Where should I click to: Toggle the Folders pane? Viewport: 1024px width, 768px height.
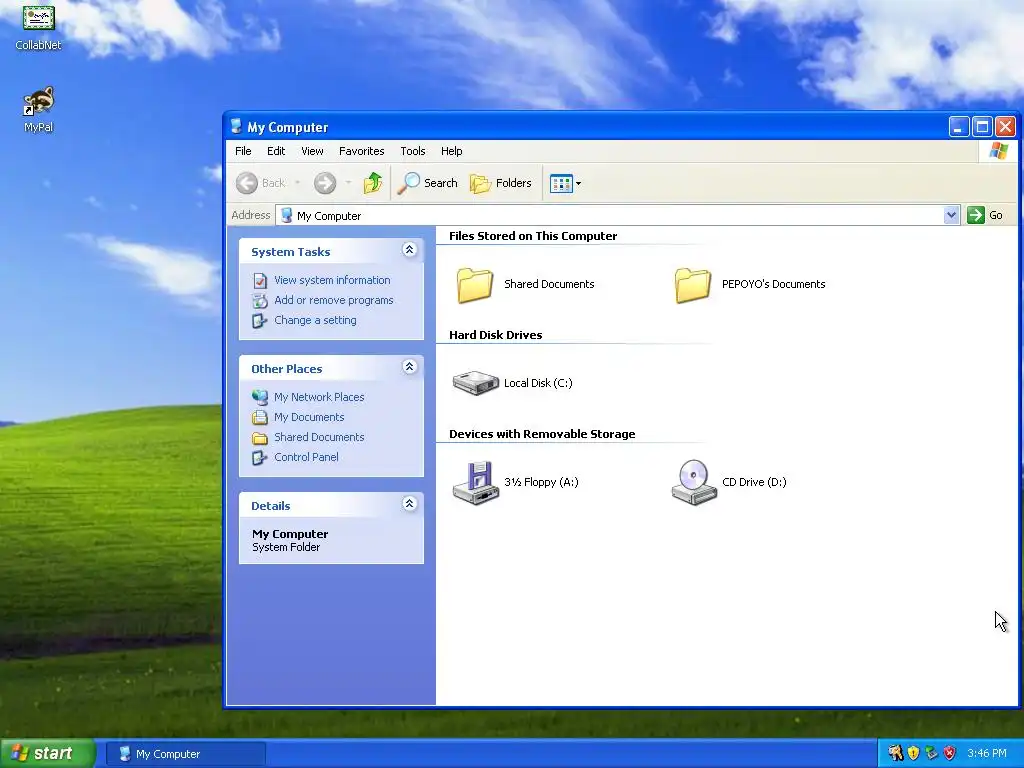coord(501,183)
